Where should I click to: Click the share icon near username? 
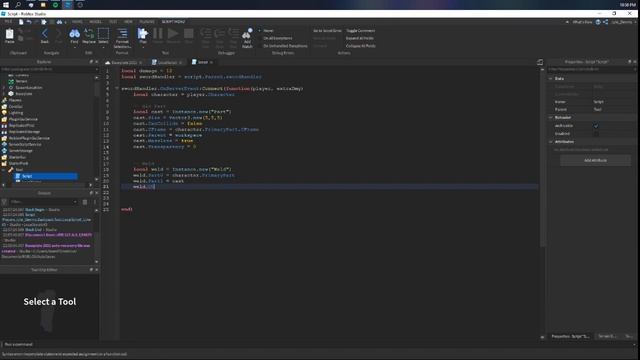pyautogui.click(x=605, y=22)
